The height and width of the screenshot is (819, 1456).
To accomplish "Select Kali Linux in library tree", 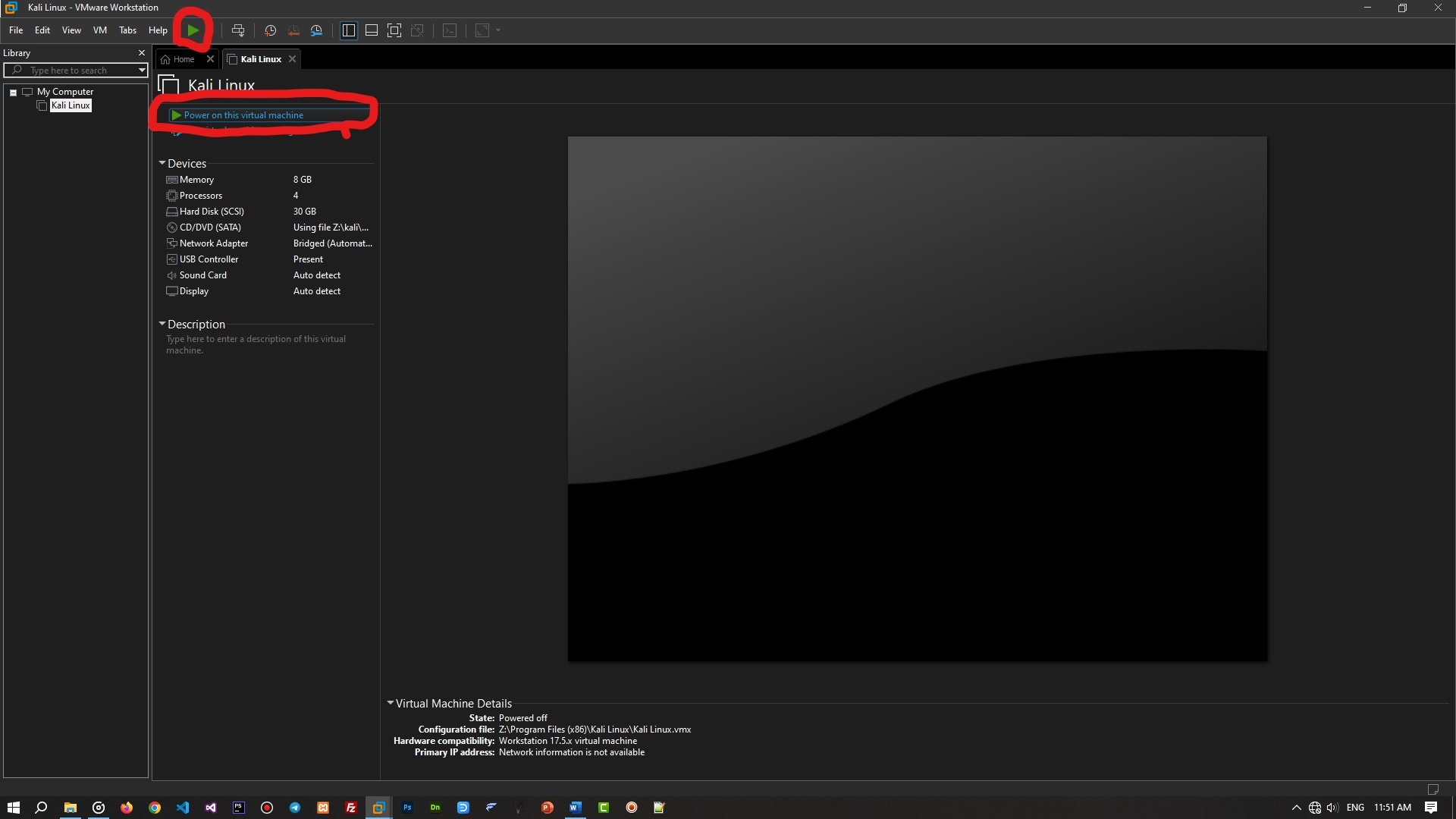I will coord(71,105).
